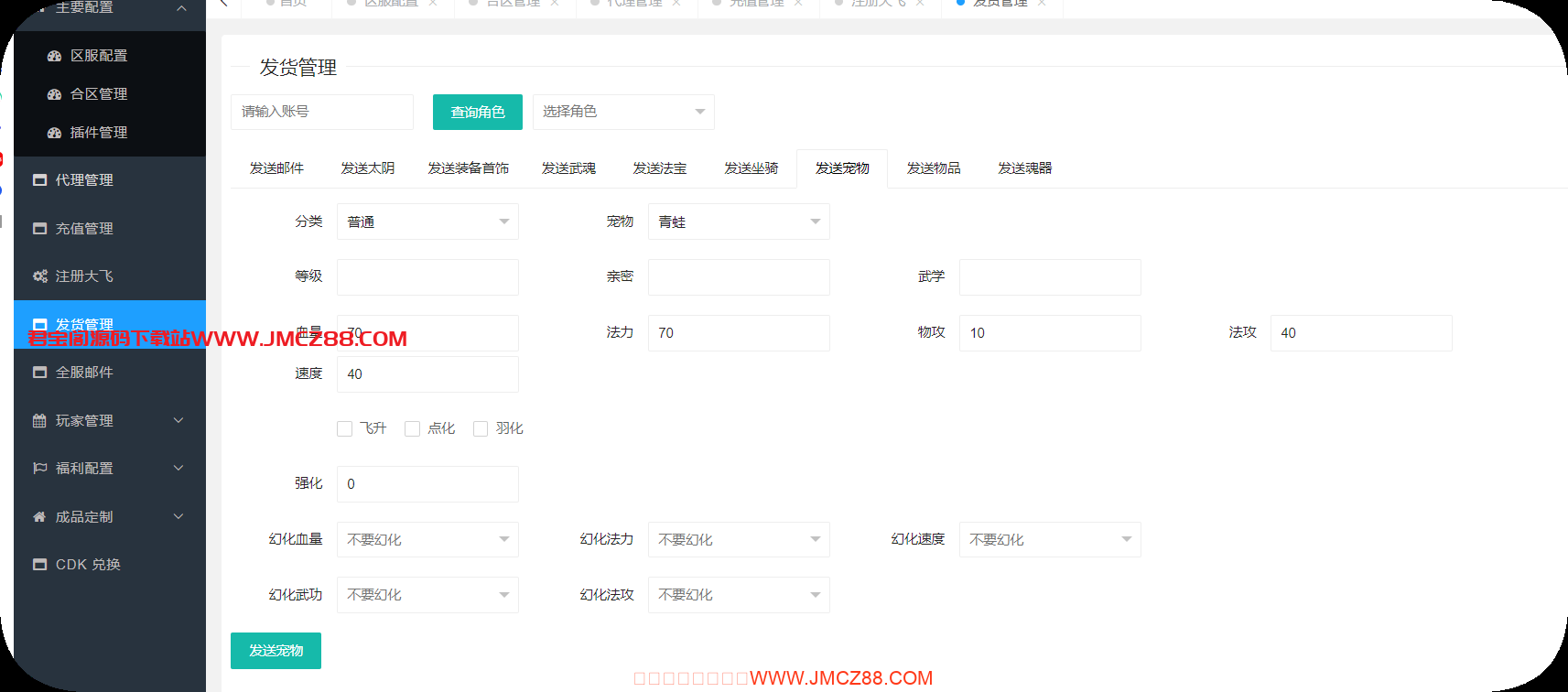
Task: Expand the 玩家管理 submenu chevron
Action: [178, 421]
